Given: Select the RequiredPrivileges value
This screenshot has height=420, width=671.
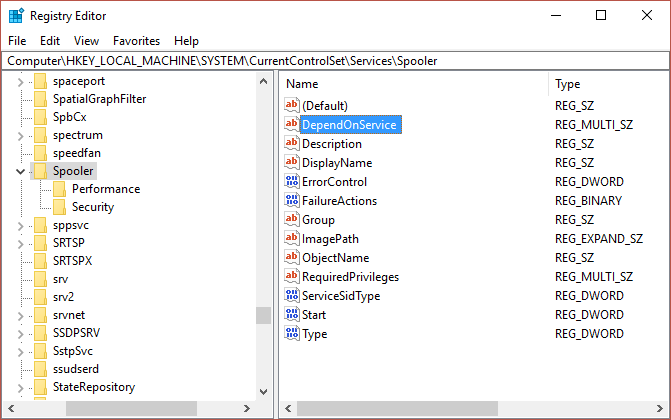Looking at the screenshot, I should click(350, 277).
